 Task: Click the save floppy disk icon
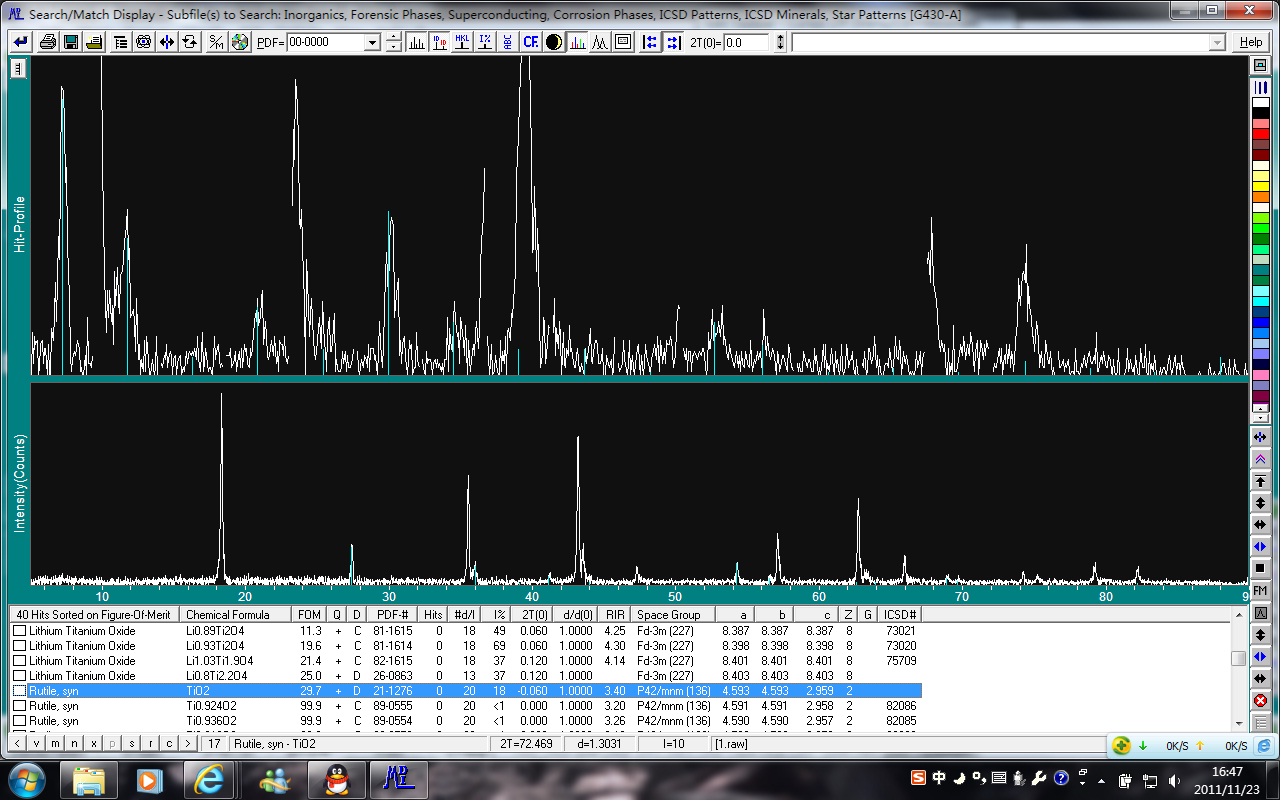71,42
